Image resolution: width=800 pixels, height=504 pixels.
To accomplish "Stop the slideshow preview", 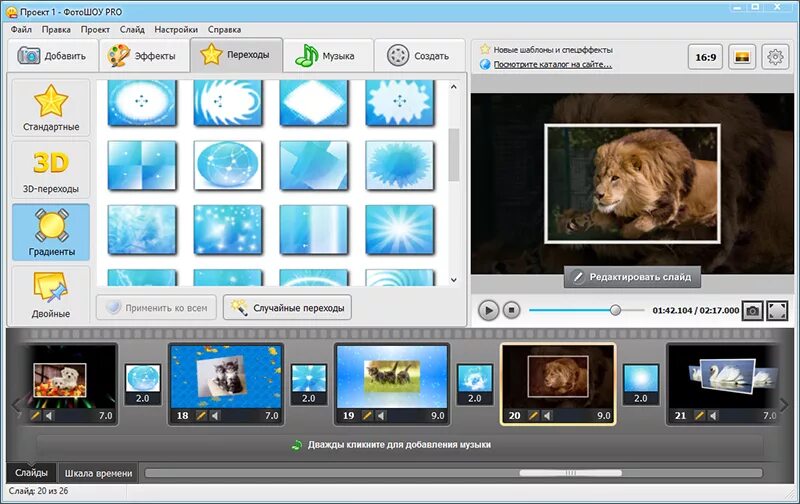I will pos(511,310).
